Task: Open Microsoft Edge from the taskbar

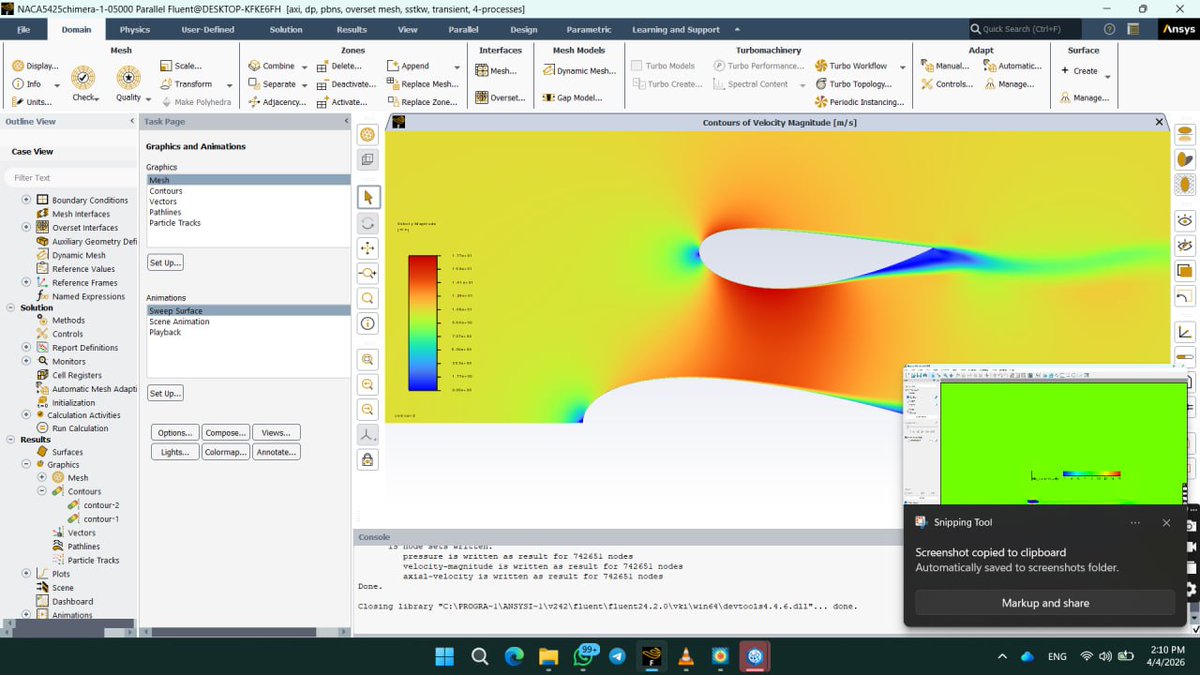Action: pyautogui.click(x=513, y=656)
